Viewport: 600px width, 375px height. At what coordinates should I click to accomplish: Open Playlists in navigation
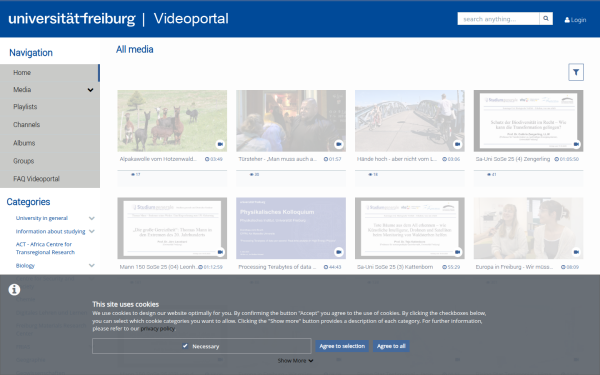click(50, 107)
